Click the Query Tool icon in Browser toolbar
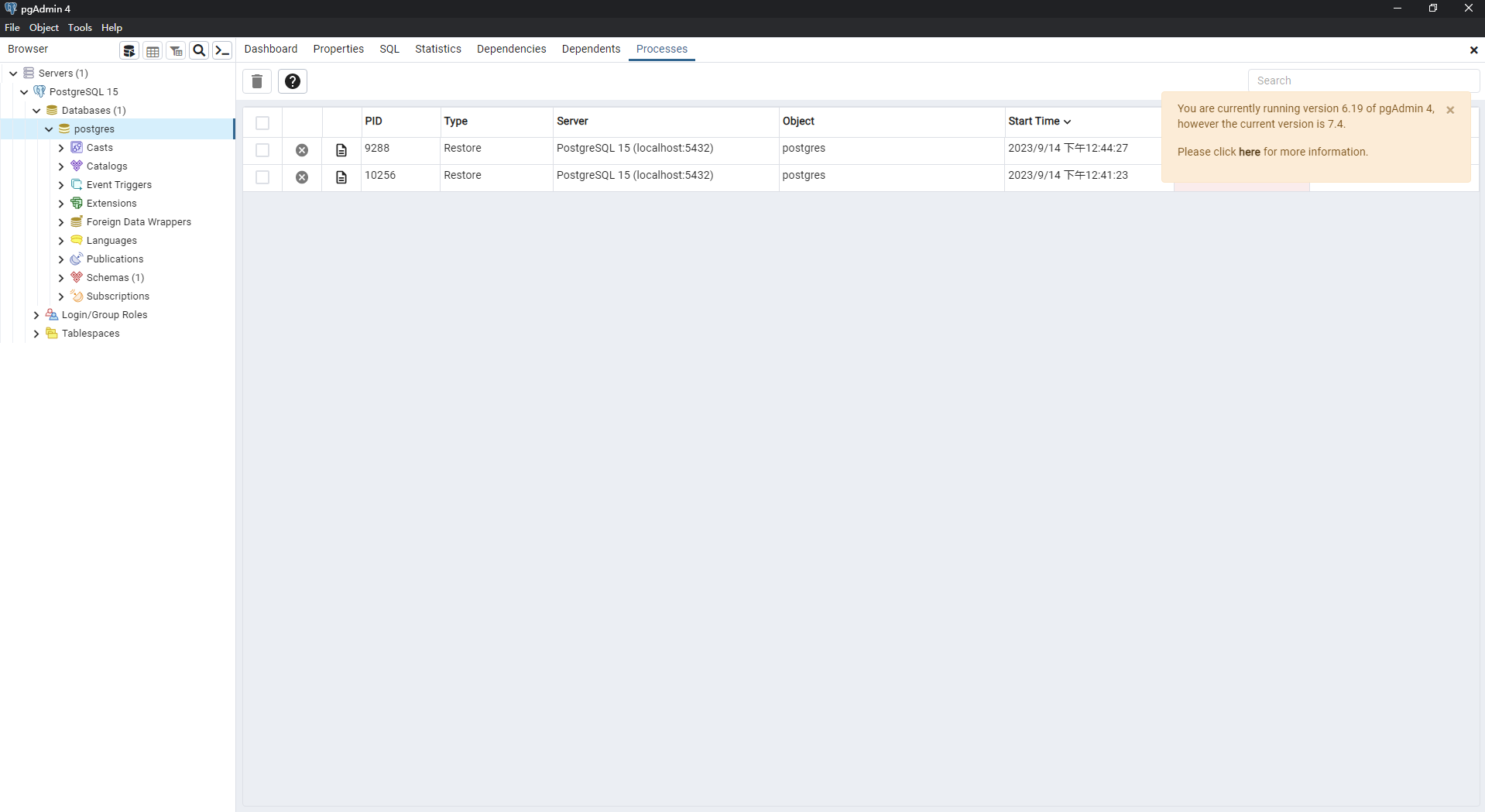The width and height of the screenshot is (1485, 812). (x=129, y=51)
